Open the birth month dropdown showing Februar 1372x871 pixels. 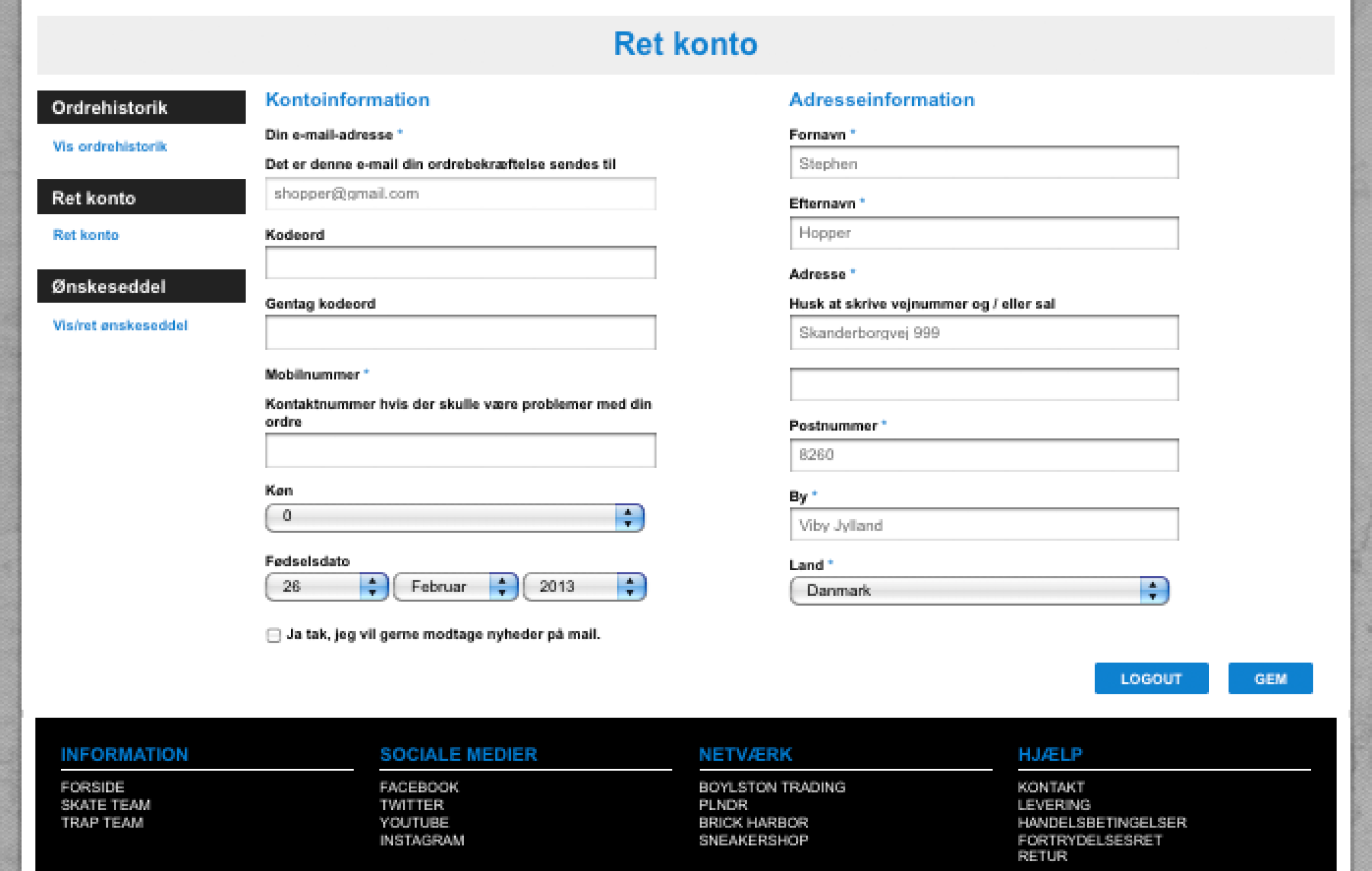[455, 586]
